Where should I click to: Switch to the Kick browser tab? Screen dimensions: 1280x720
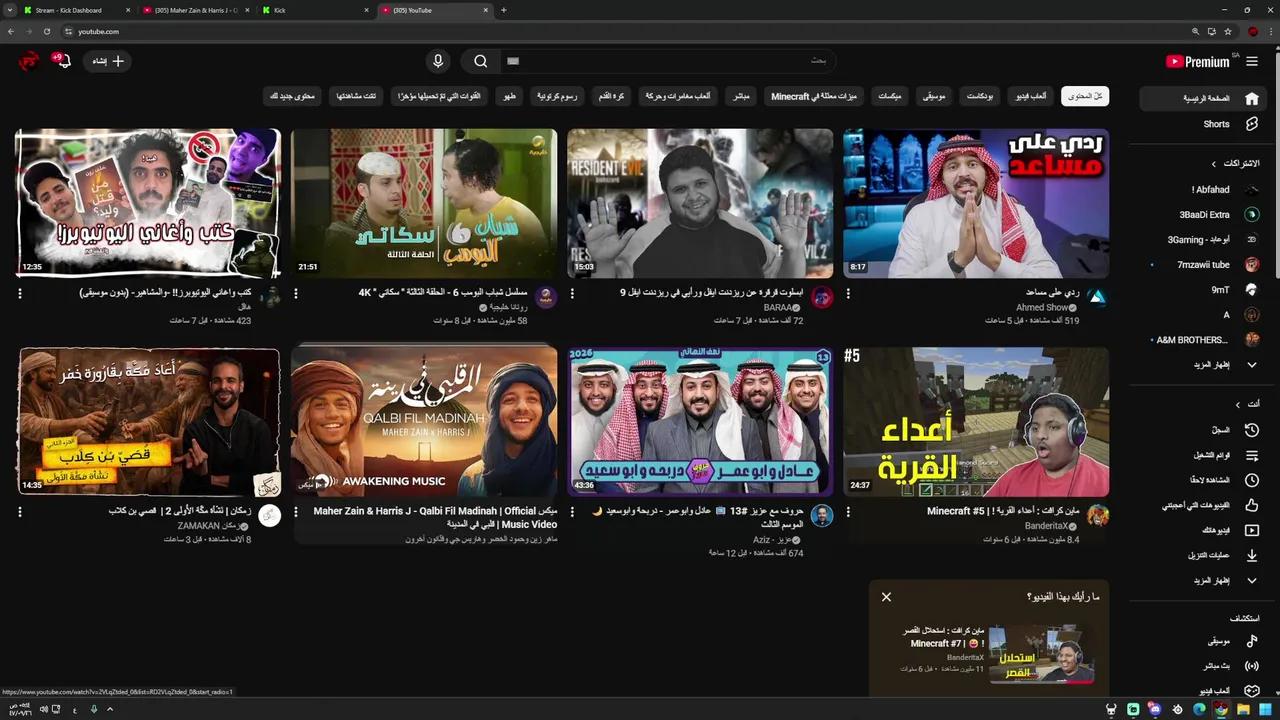pyautogui.click(x=316, y=10)
